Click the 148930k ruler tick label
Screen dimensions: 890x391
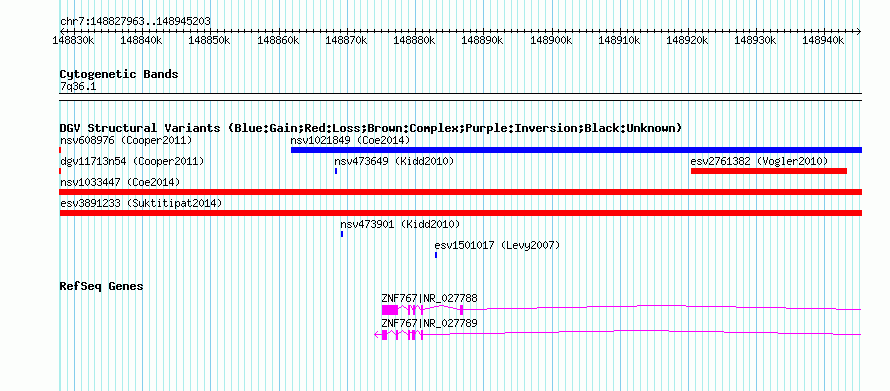click(755, 40)
